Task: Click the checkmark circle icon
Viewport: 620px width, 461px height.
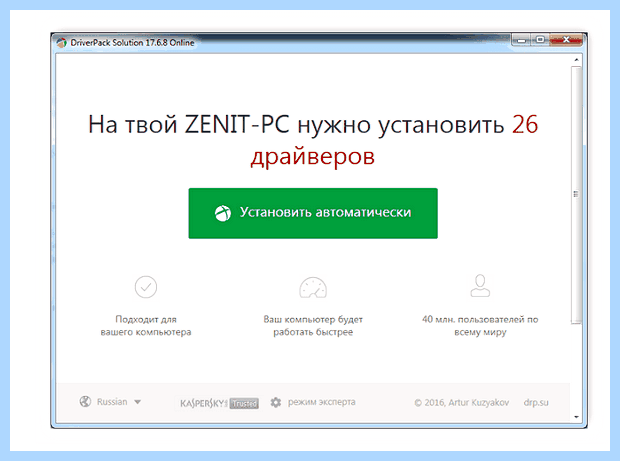Action: pyautogui.click(x=146, y=287)
